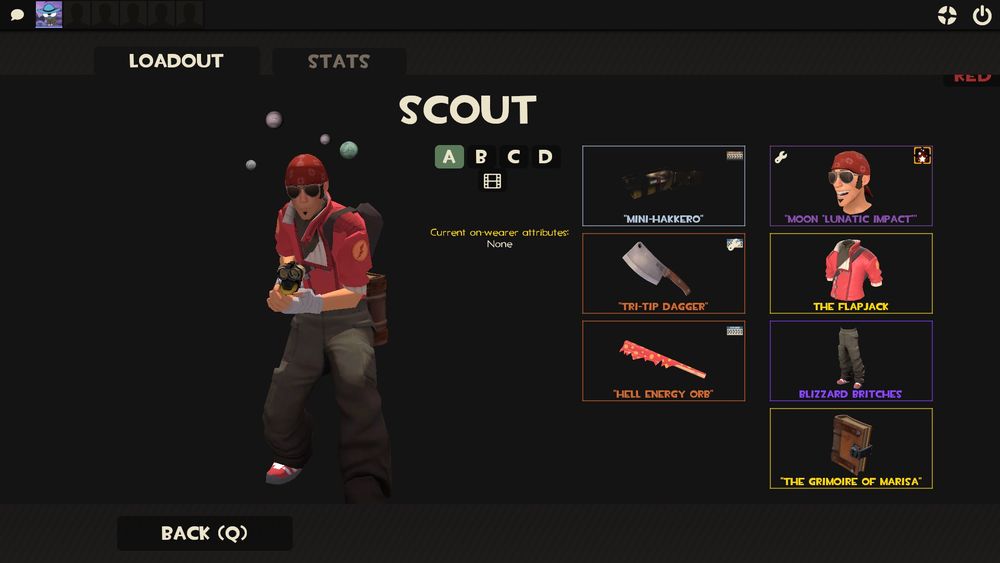Viewport: 1000px width, 563px height.
Task: Toggle the RED team color switch
Action: pos(971,78)
